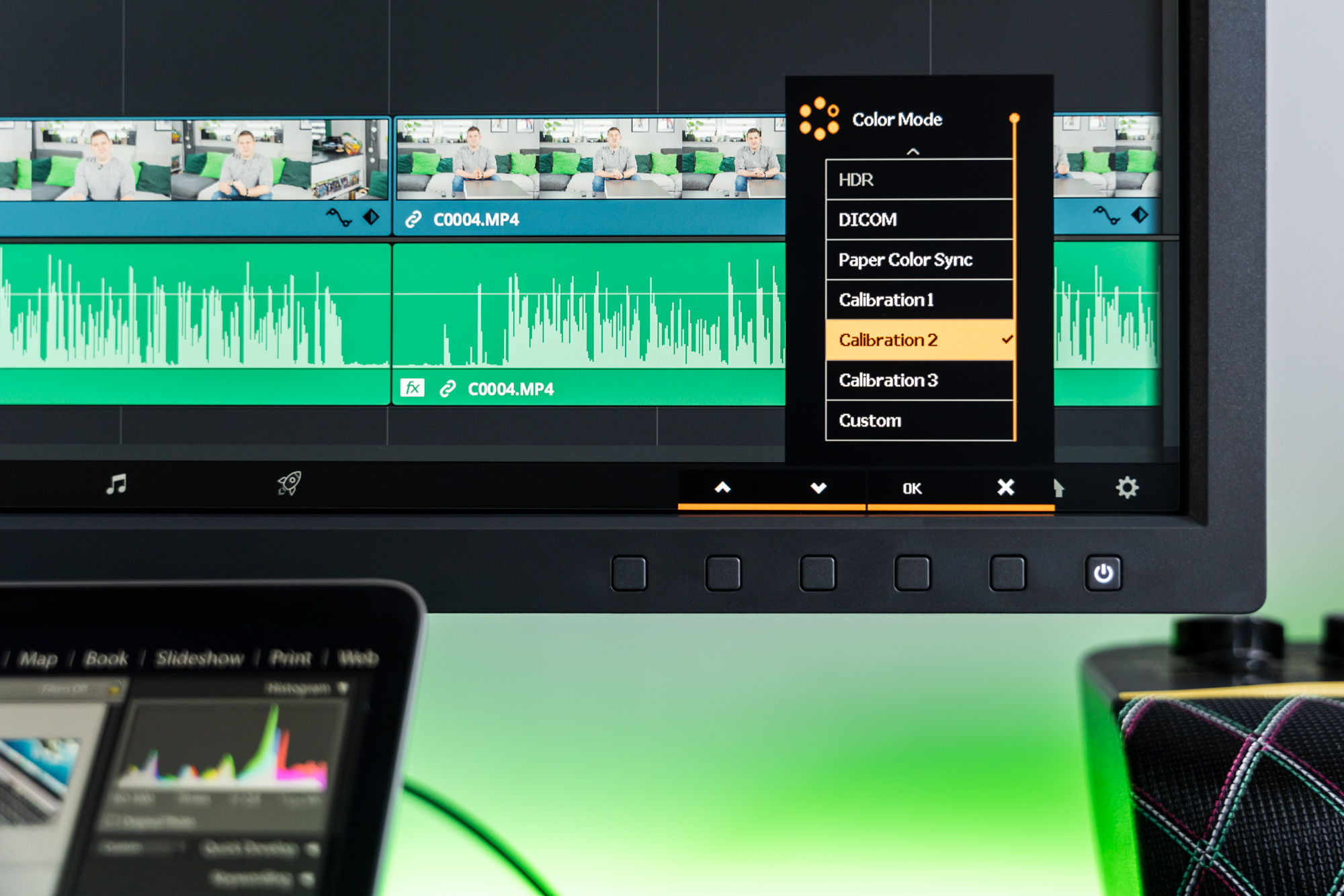Click the Color Mode title icon
Screen dimensions: 1344x896
click(x=819, y=119)
